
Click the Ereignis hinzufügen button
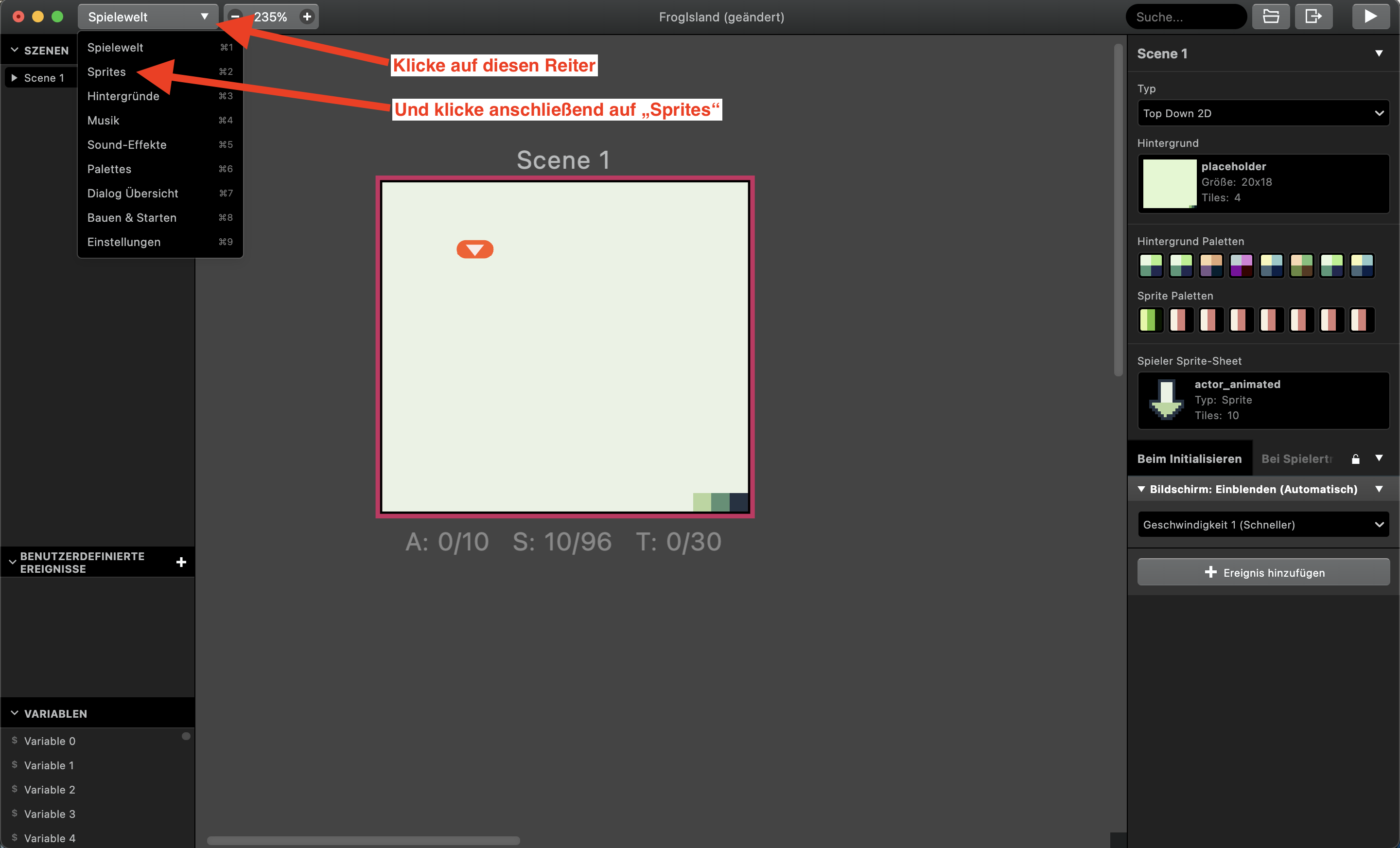(x=1263, y=572)
